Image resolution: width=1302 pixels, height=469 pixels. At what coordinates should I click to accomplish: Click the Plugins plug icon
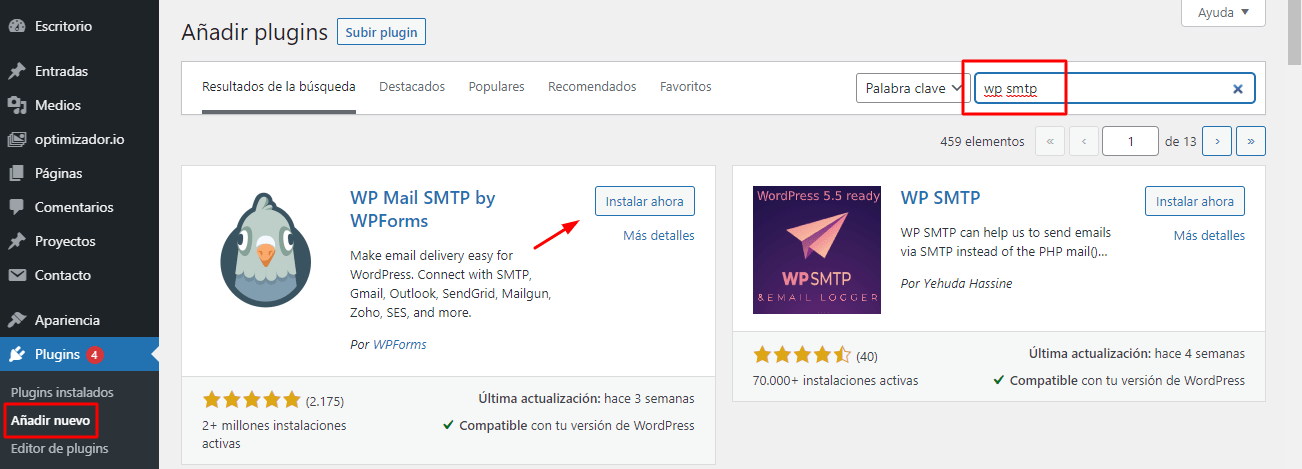[16, 354]
